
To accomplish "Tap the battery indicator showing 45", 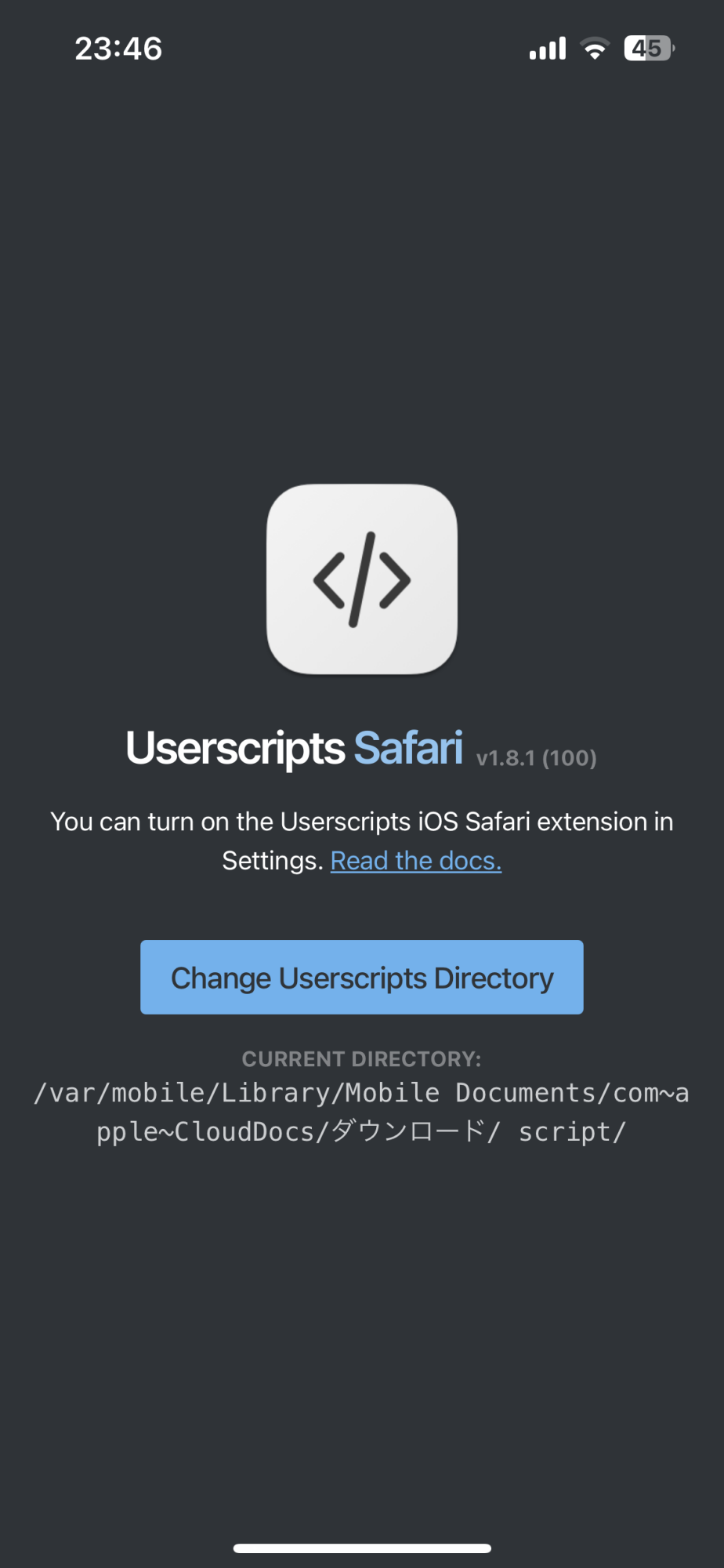I will [649, 49].
